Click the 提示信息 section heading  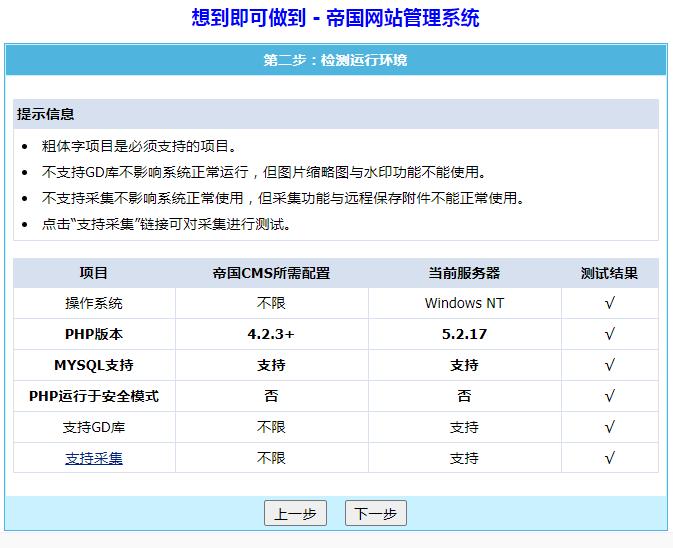click(46, 114)
